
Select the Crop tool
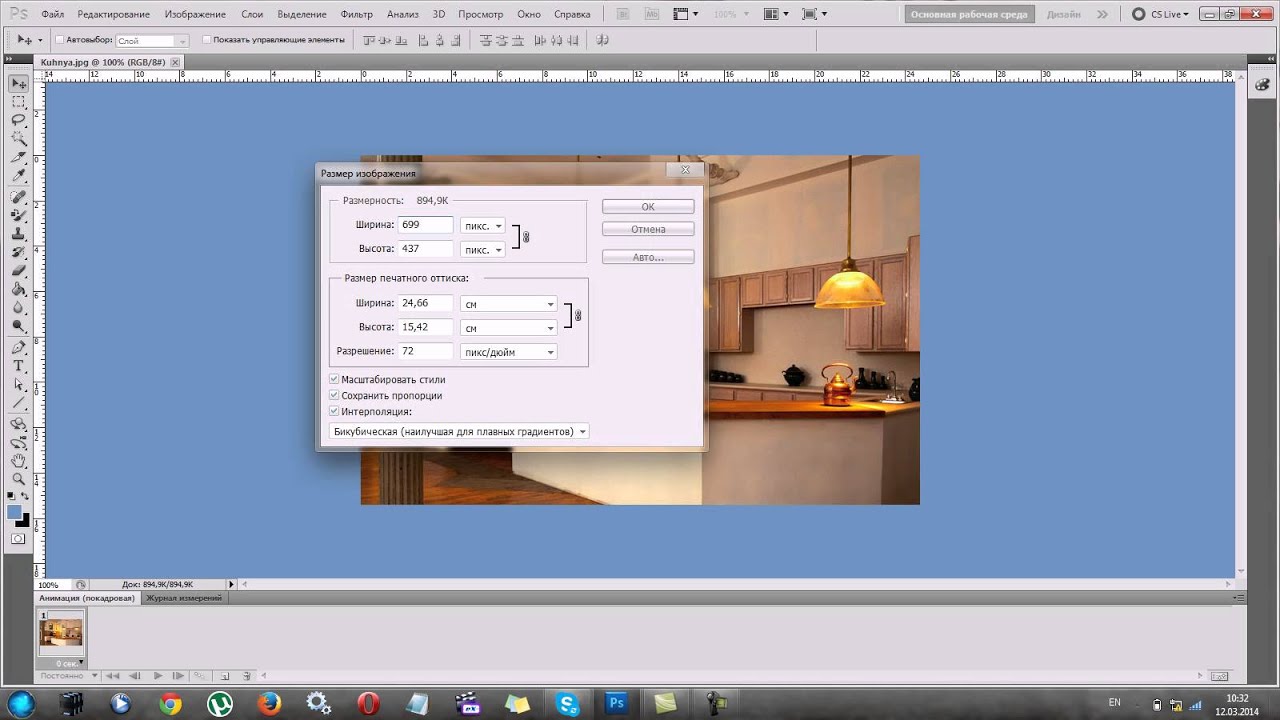click(18, 158)
